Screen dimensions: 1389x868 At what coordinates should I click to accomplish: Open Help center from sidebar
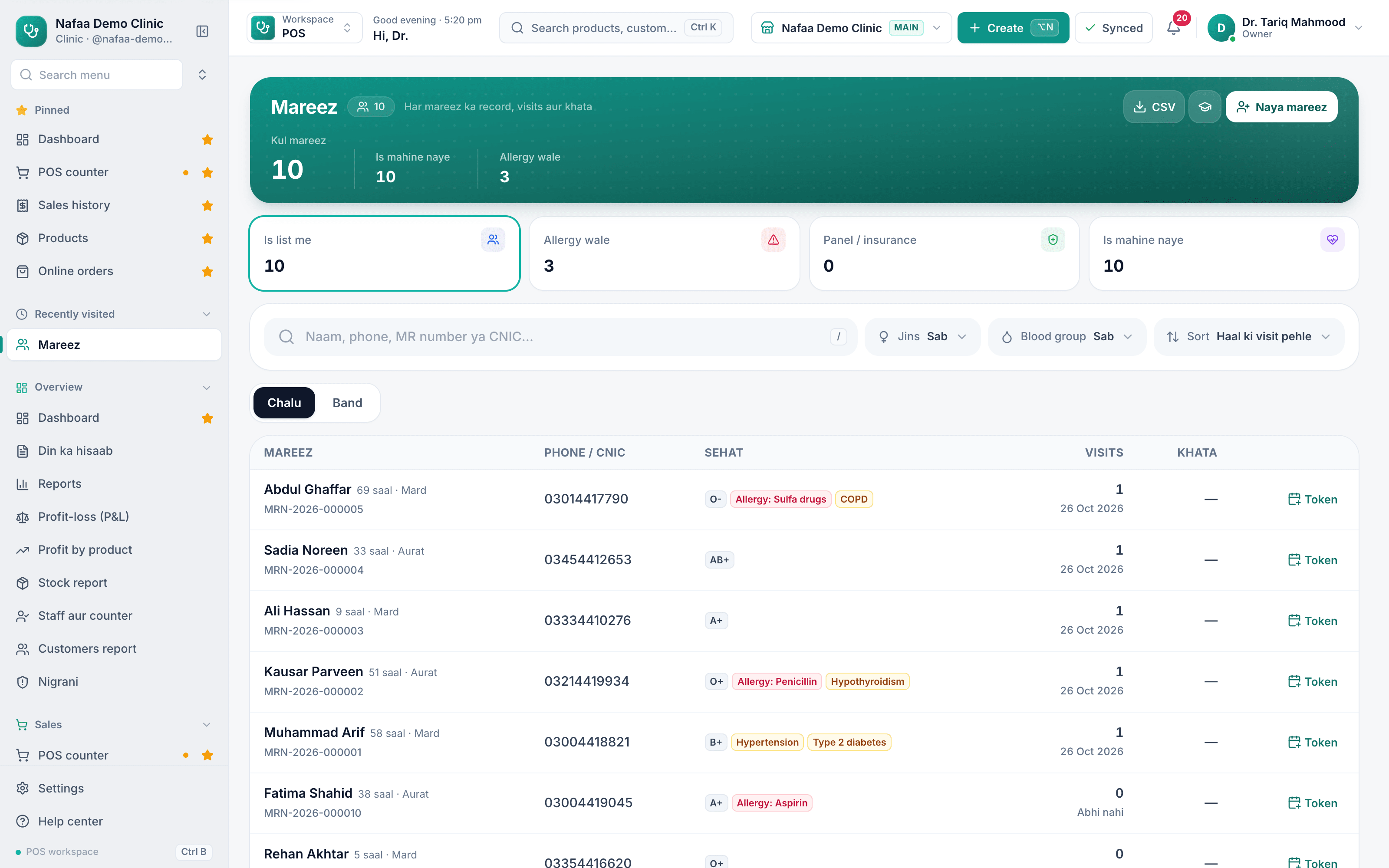tap(114, 822)
